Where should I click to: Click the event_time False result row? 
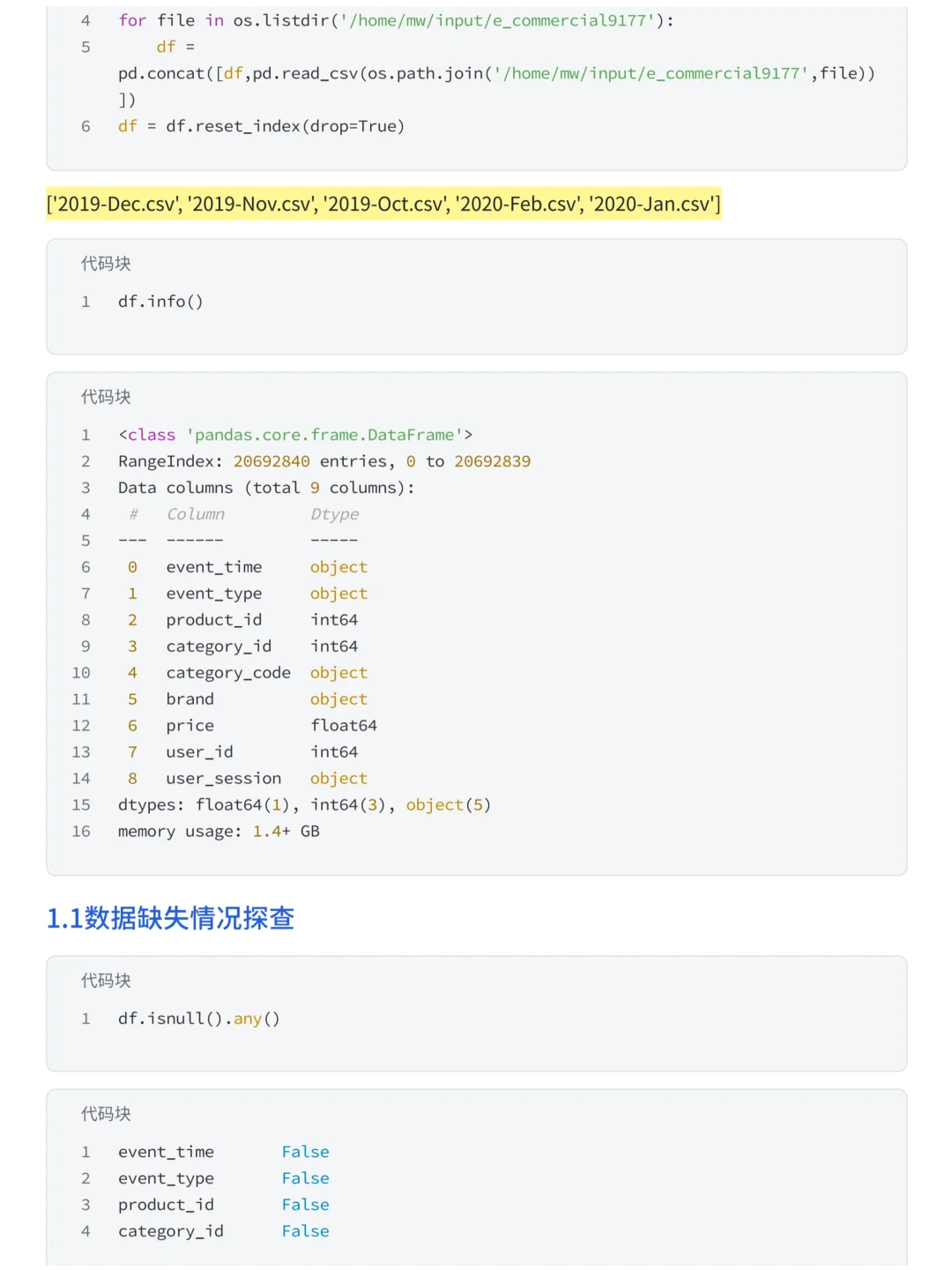coord(224,1152)
